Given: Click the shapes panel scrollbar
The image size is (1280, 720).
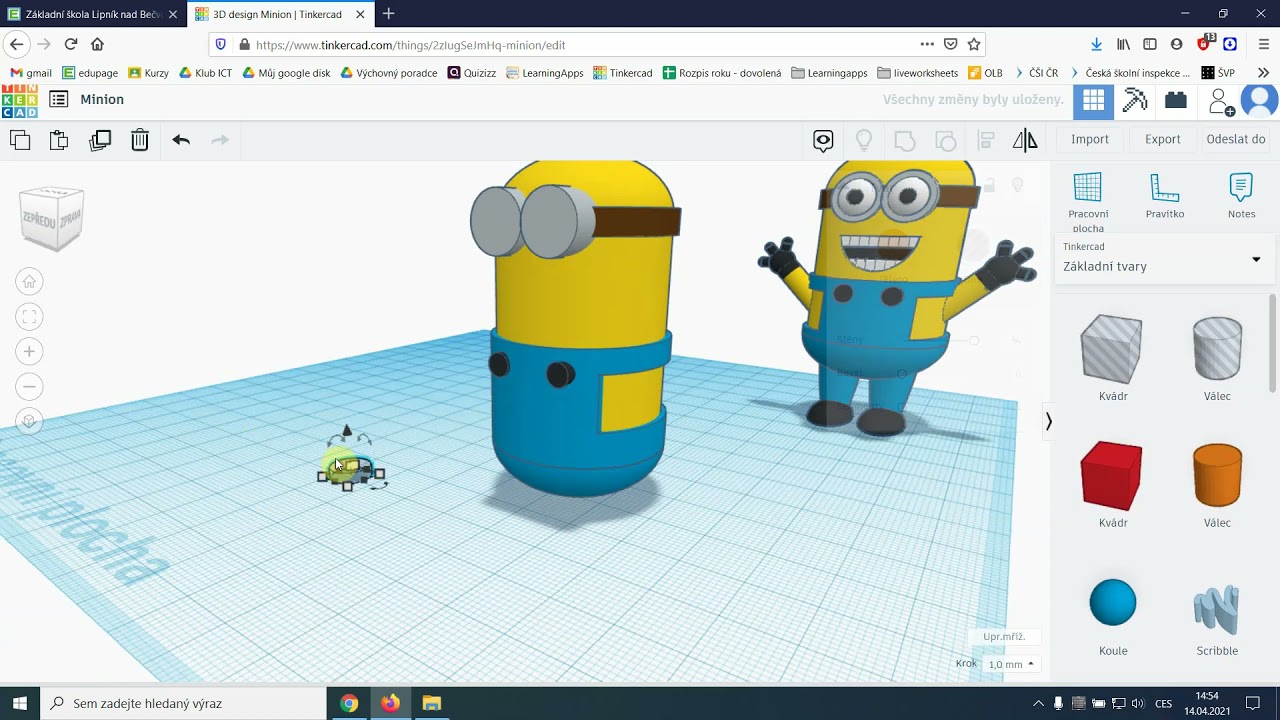Looking at the screenshot, I should pyautogui.click(x=1273, y=343).
